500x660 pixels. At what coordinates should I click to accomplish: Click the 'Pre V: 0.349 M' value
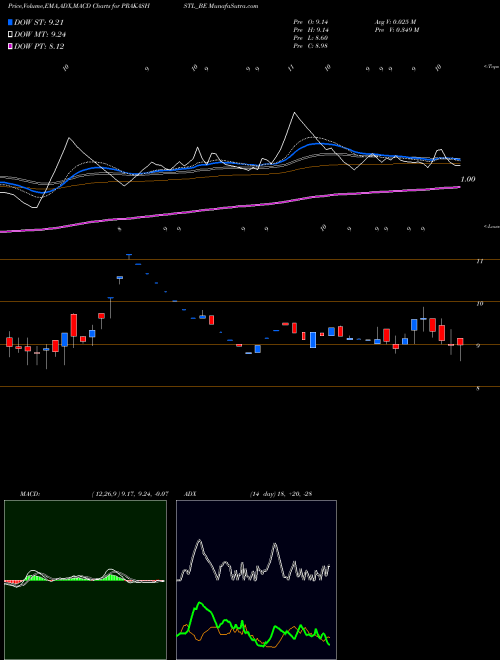tap(396, 30)
